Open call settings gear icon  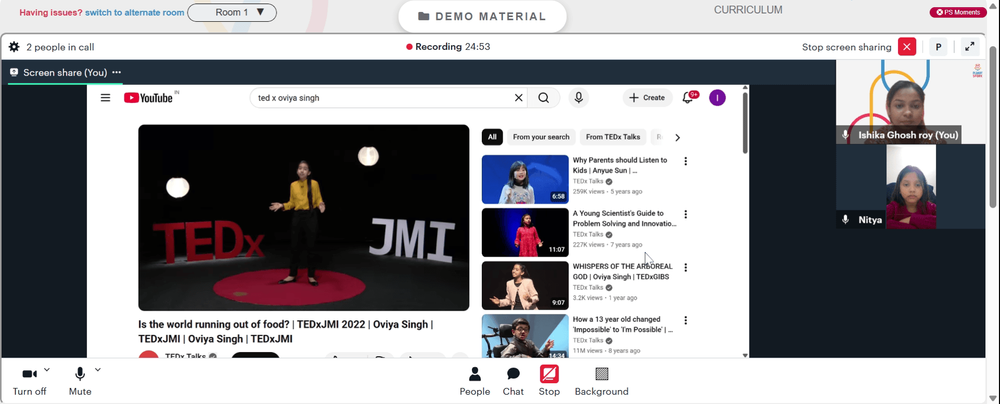pos(14,47)
